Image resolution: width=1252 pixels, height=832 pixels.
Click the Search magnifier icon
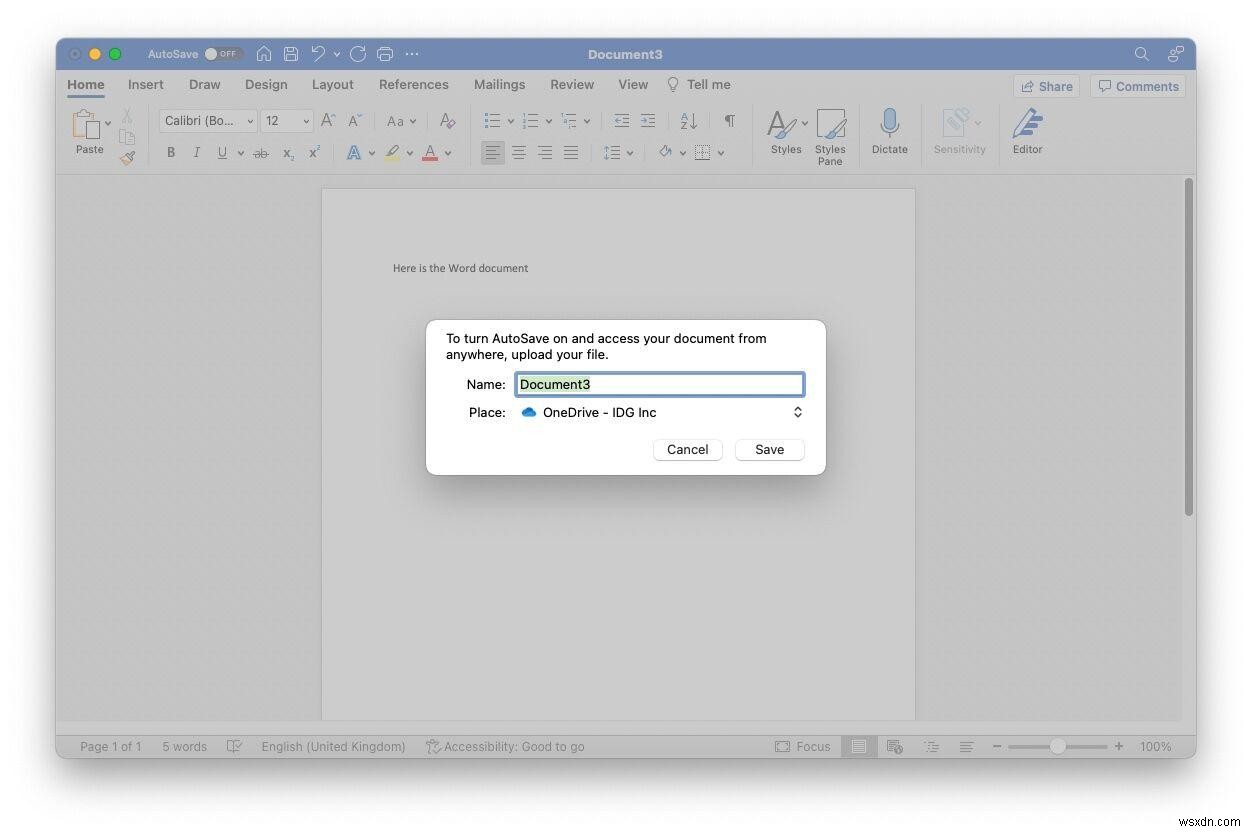click(1142, 54)
